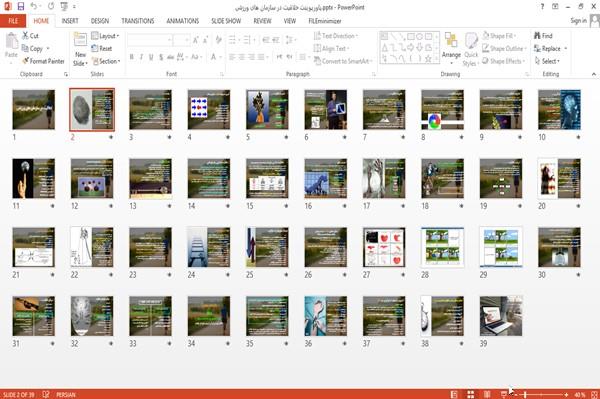
Task: Zoom in with the plus button
Action: pyautogui.click(x=566, y=394)
